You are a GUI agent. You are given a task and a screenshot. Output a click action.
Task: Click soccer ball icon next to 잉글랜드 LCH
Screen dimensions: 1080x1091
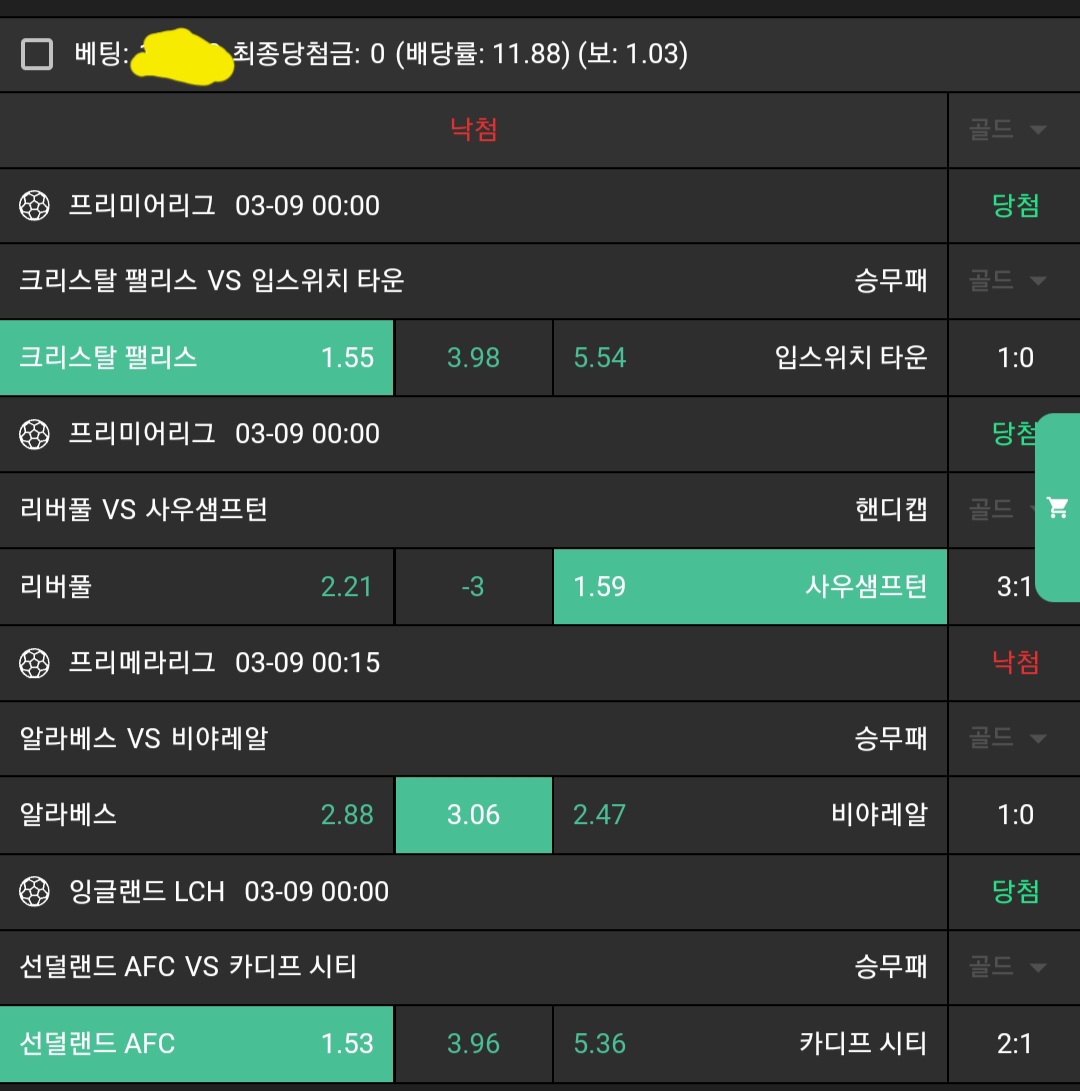tap(34, 891)
